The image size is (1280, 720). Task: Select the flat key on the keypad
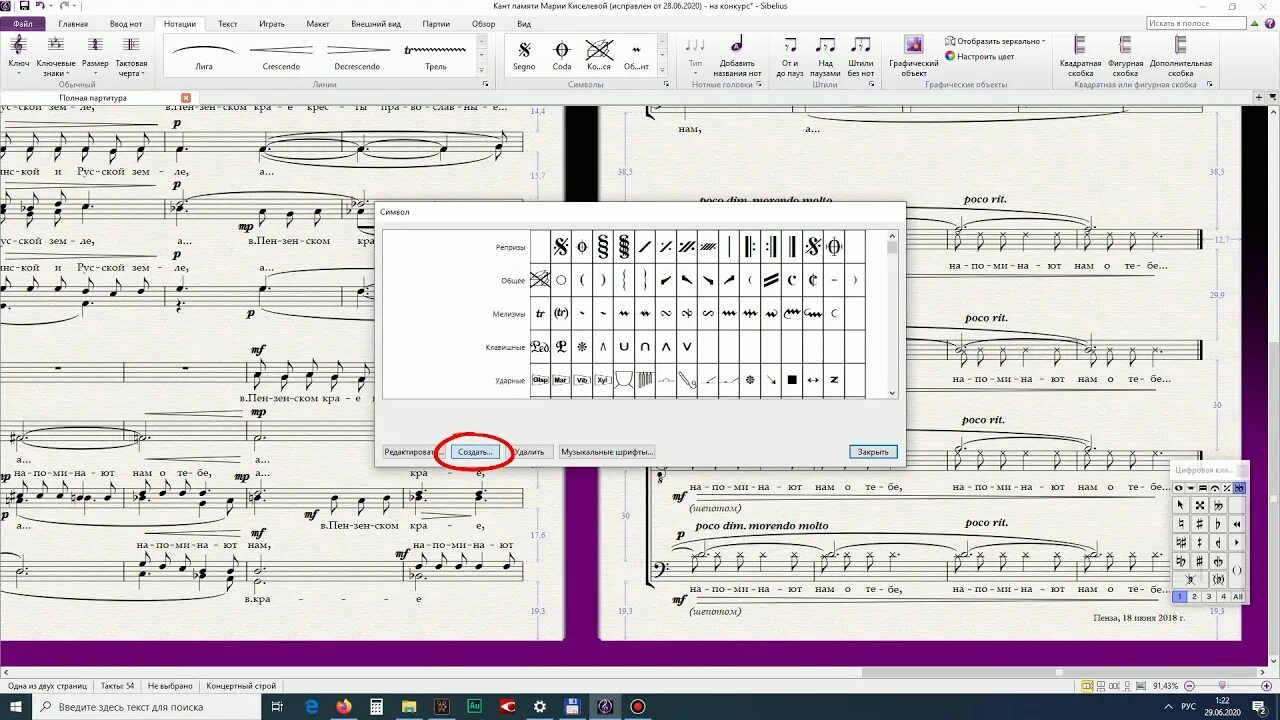tap(1218, 523)
